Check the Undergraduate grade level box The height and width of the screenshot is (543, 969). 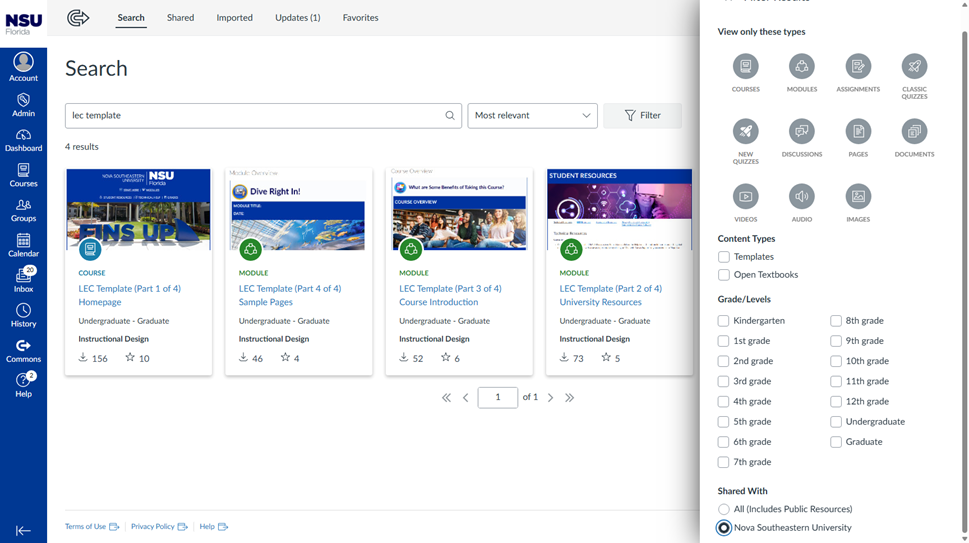836,422
